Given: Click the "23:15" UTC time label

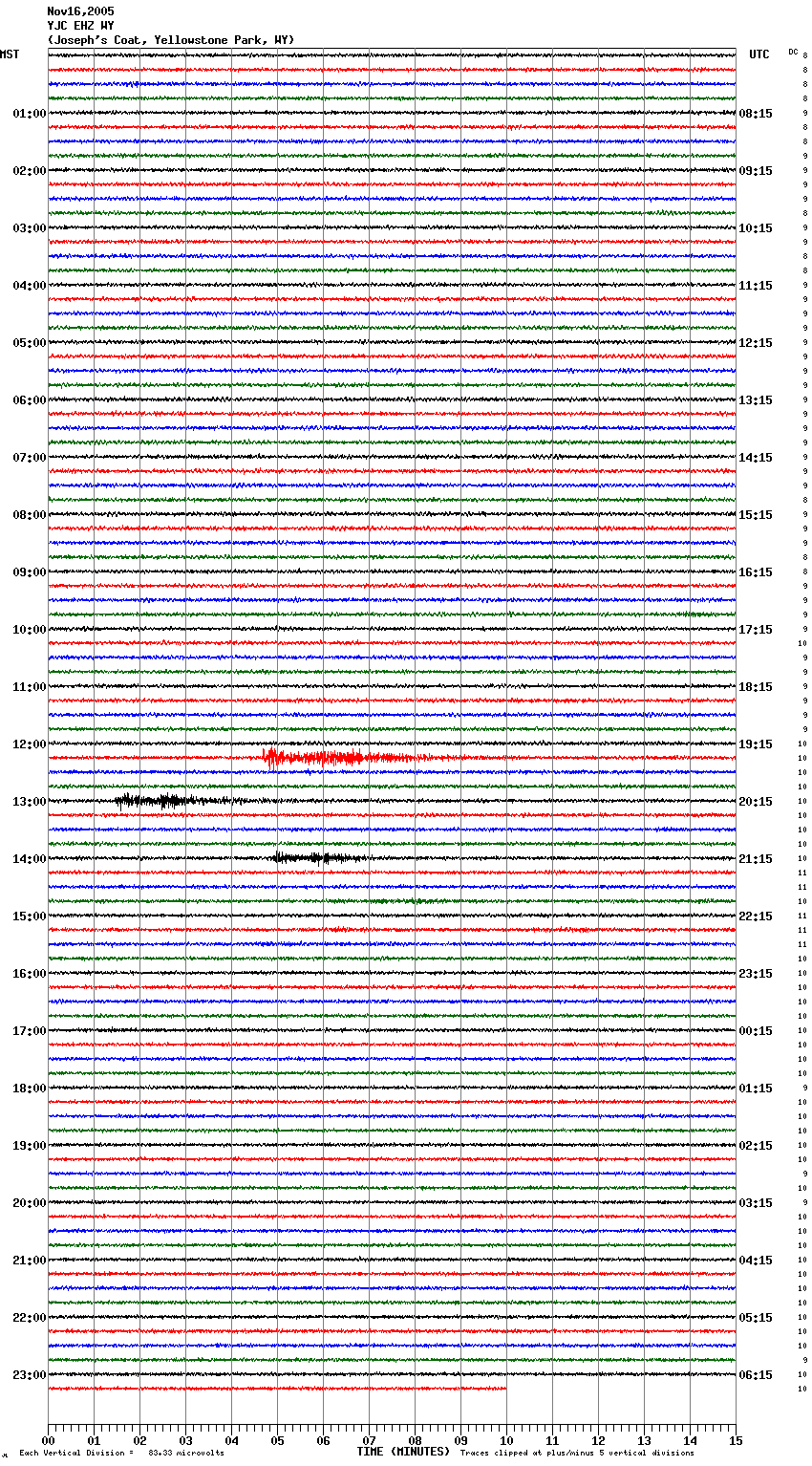Looking at the screenshot, I should click(x=756, y=974).
